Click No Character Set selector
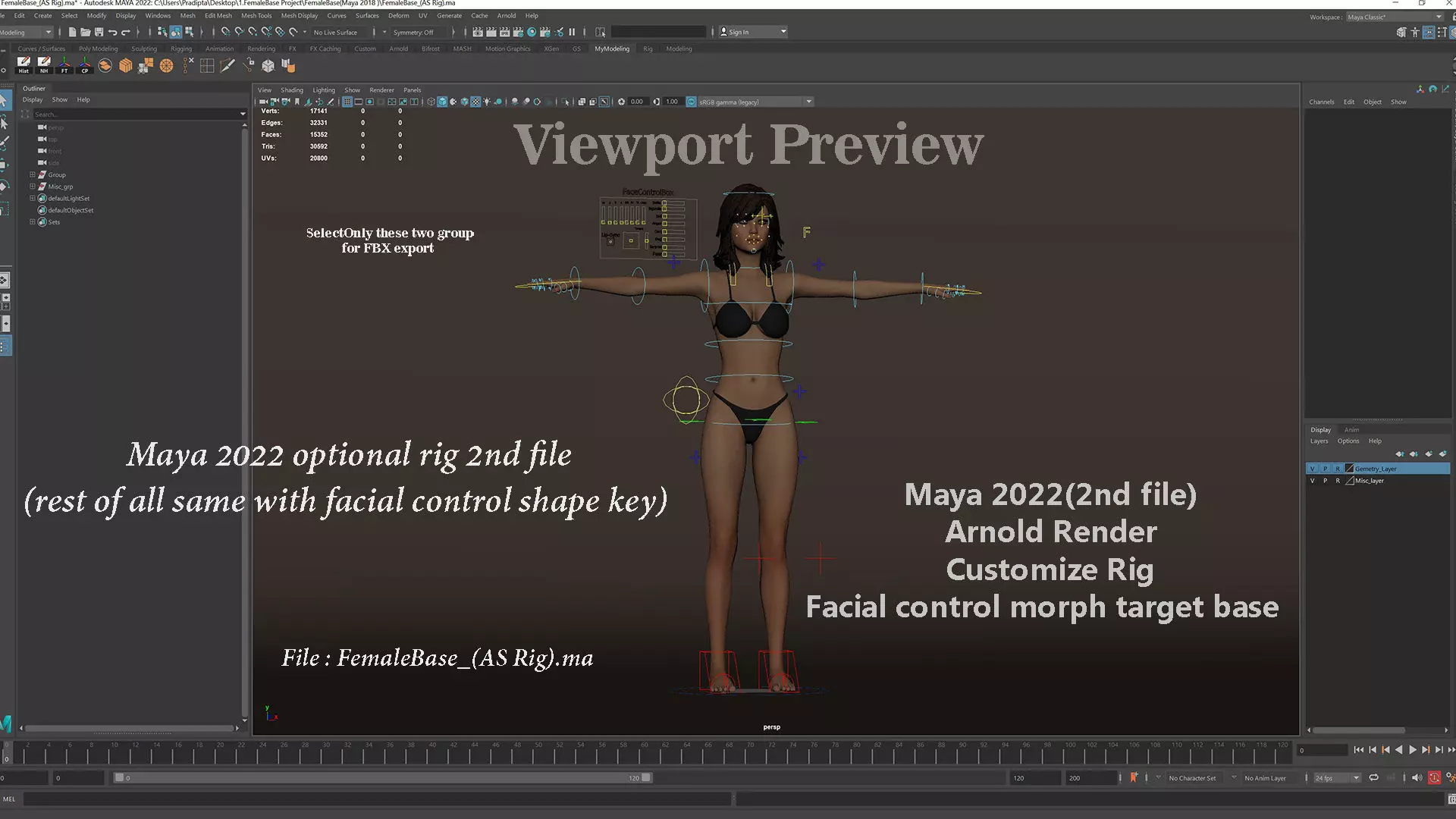The image size is (1456, 819). coord(1192,778)
